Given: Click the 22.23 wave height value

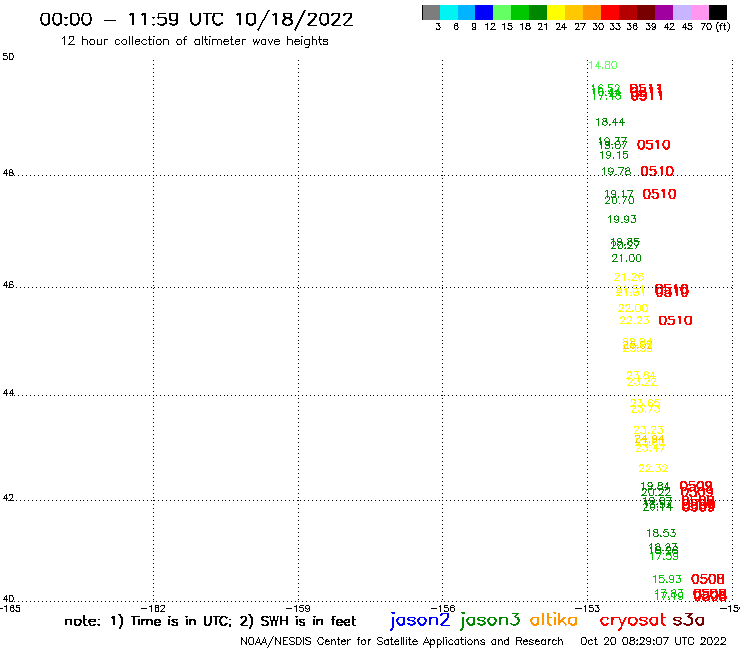Looking at the screenshot, I should [x=634, y=321].
